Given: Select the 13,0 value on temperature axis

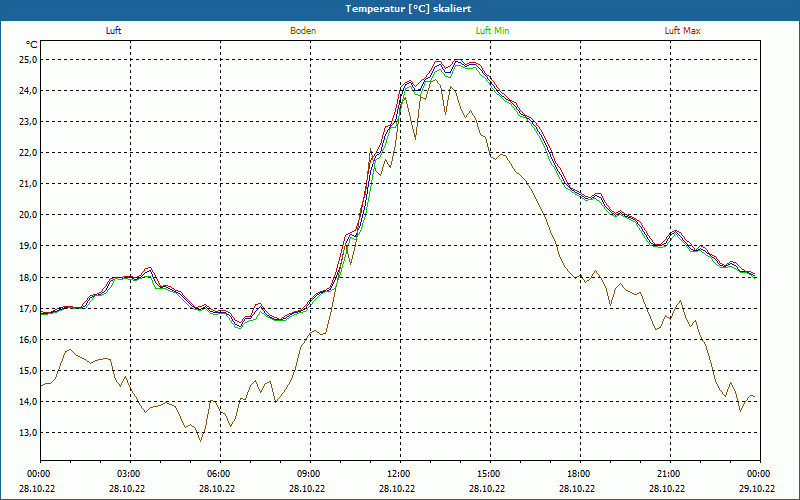Looking at the screenshot, I should [29, 433].
